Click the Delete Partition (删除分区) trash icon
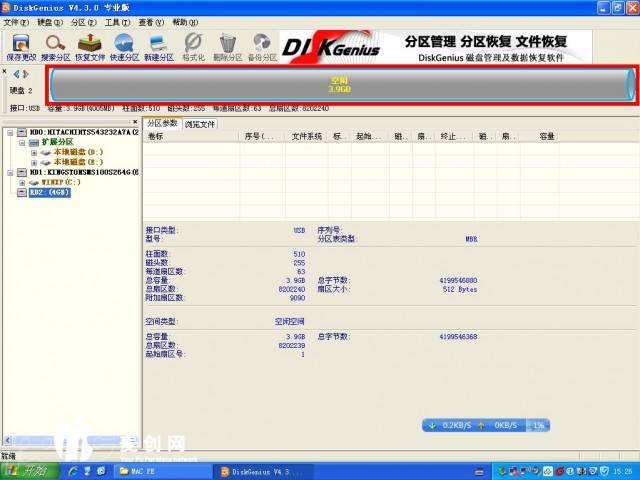640x480 pixels. coord(228,46)
